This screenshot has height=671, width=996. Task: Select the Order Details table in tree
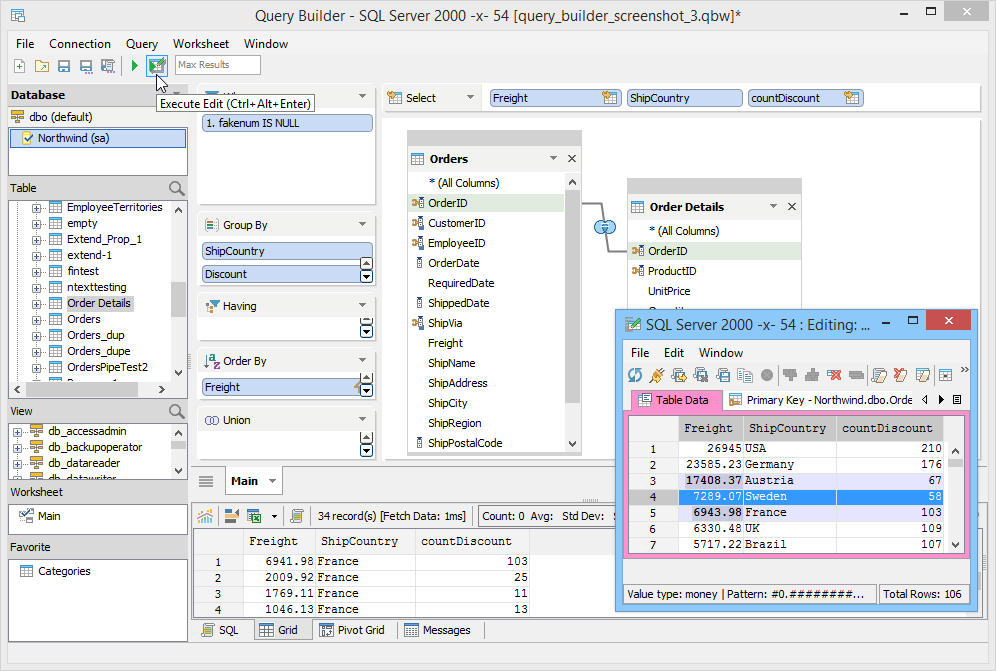click(99, 303)
